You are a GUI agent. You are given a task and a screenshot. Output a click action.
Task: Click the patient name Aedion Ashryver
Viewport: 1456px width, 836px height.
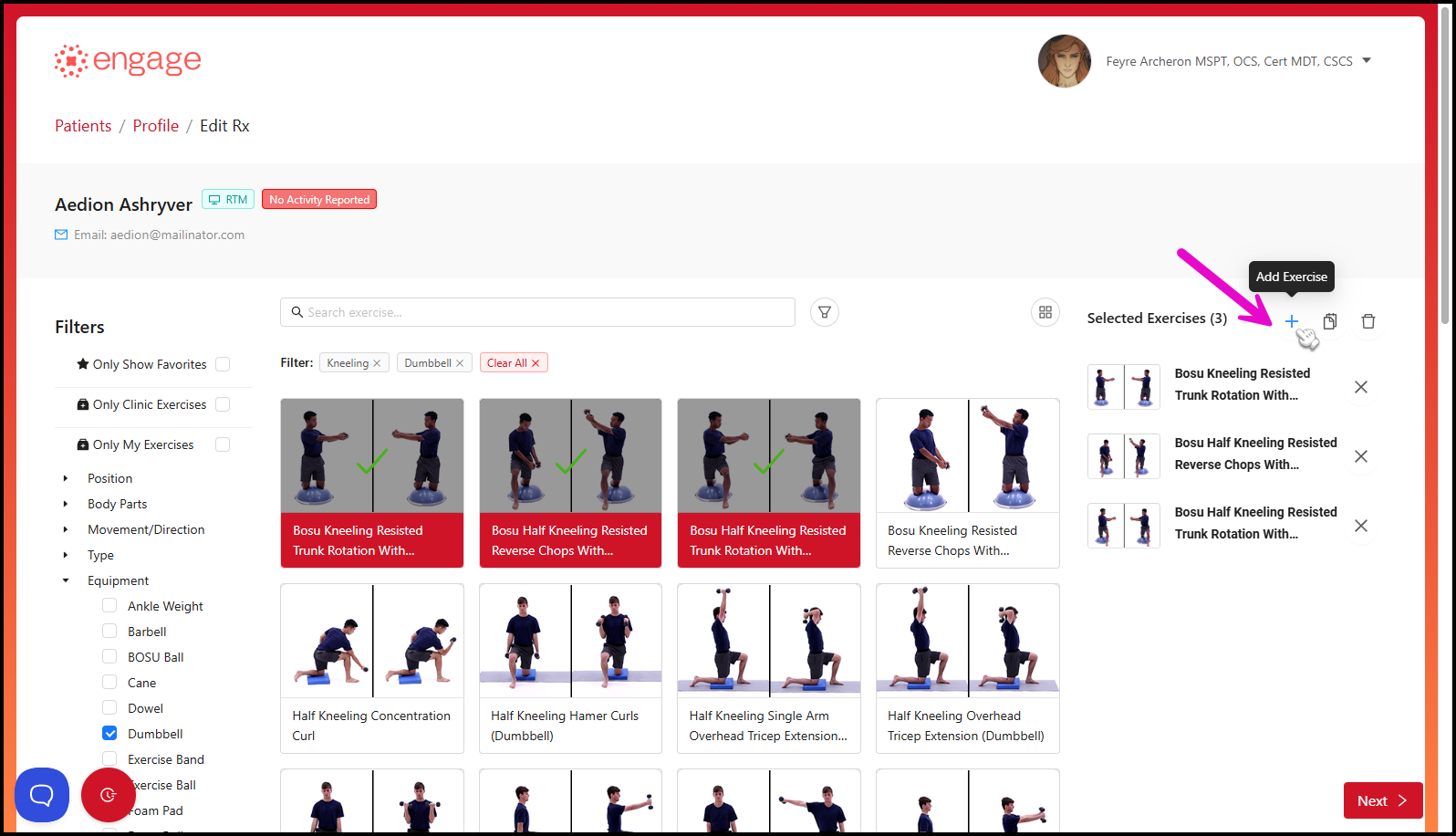click(124, 204)
